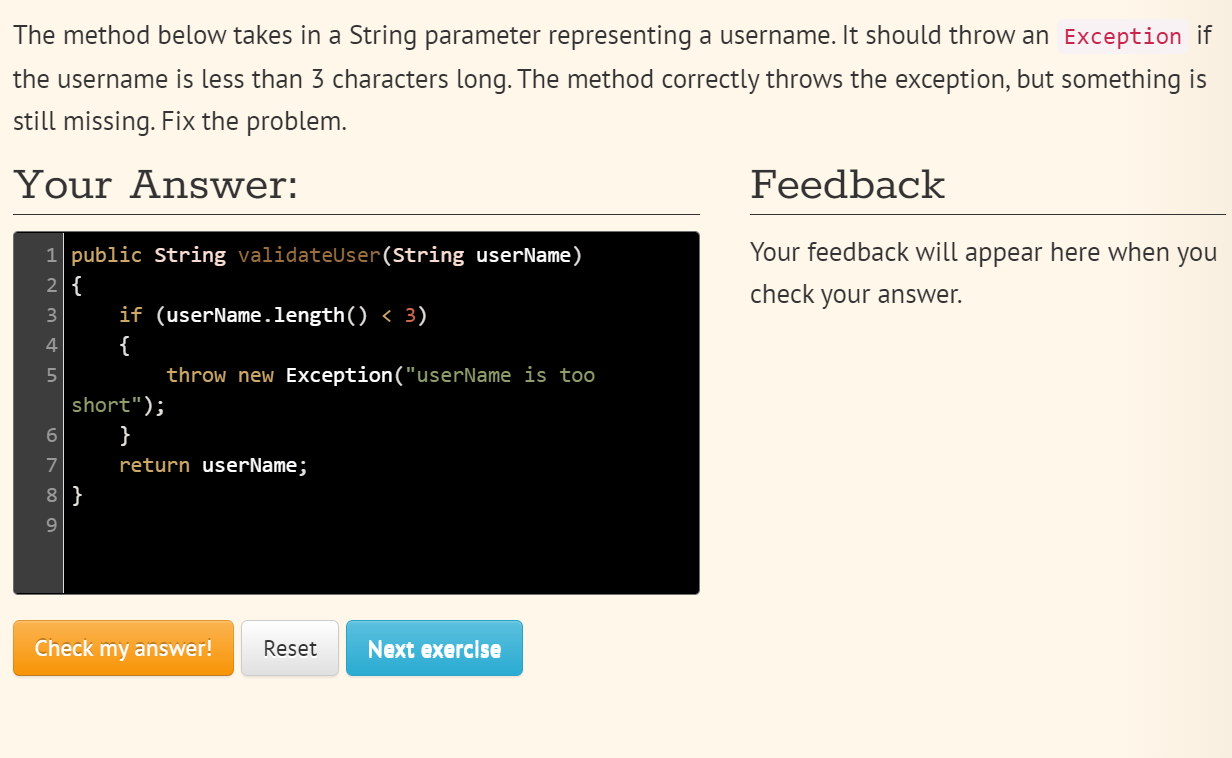Click the public keyword on line 1
The height and width of the screenshot is (758, 1232).
pyautogui.click(x=107, y=255)
